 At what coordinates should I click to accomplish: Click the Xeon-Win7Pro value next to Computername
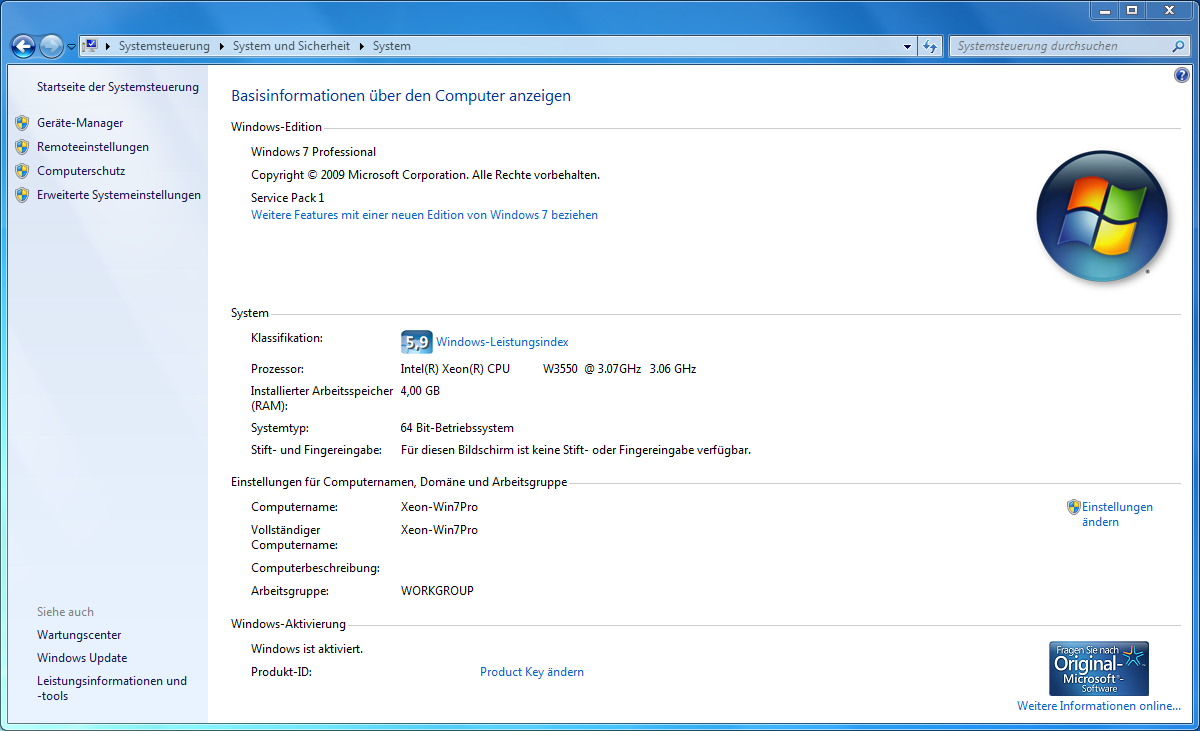tap(439, 507)
